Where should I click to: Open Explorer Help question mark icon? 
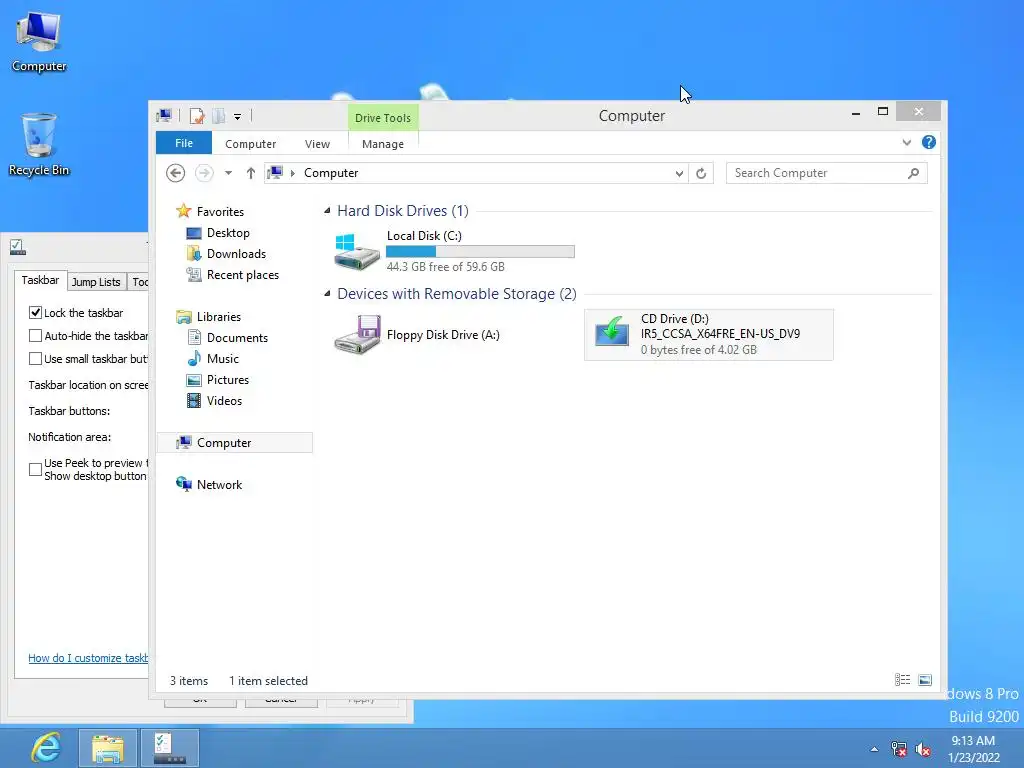(x=929, y=142)
